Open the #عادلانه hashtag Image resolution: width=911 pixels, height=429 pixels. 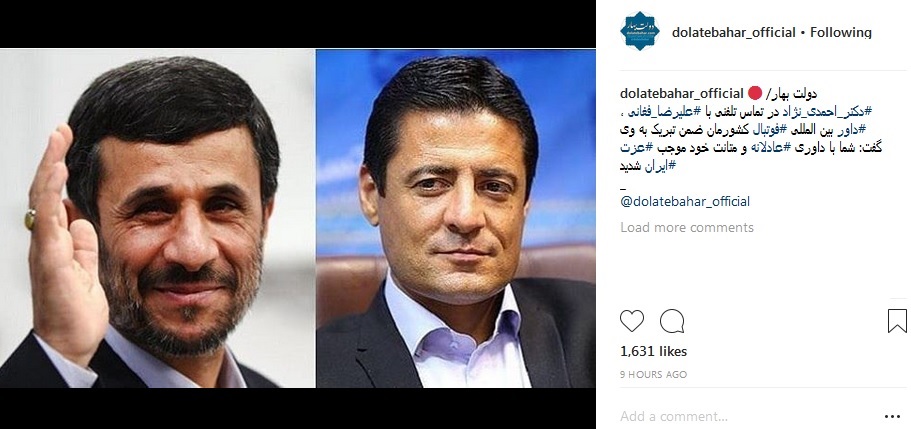point(763,148)
